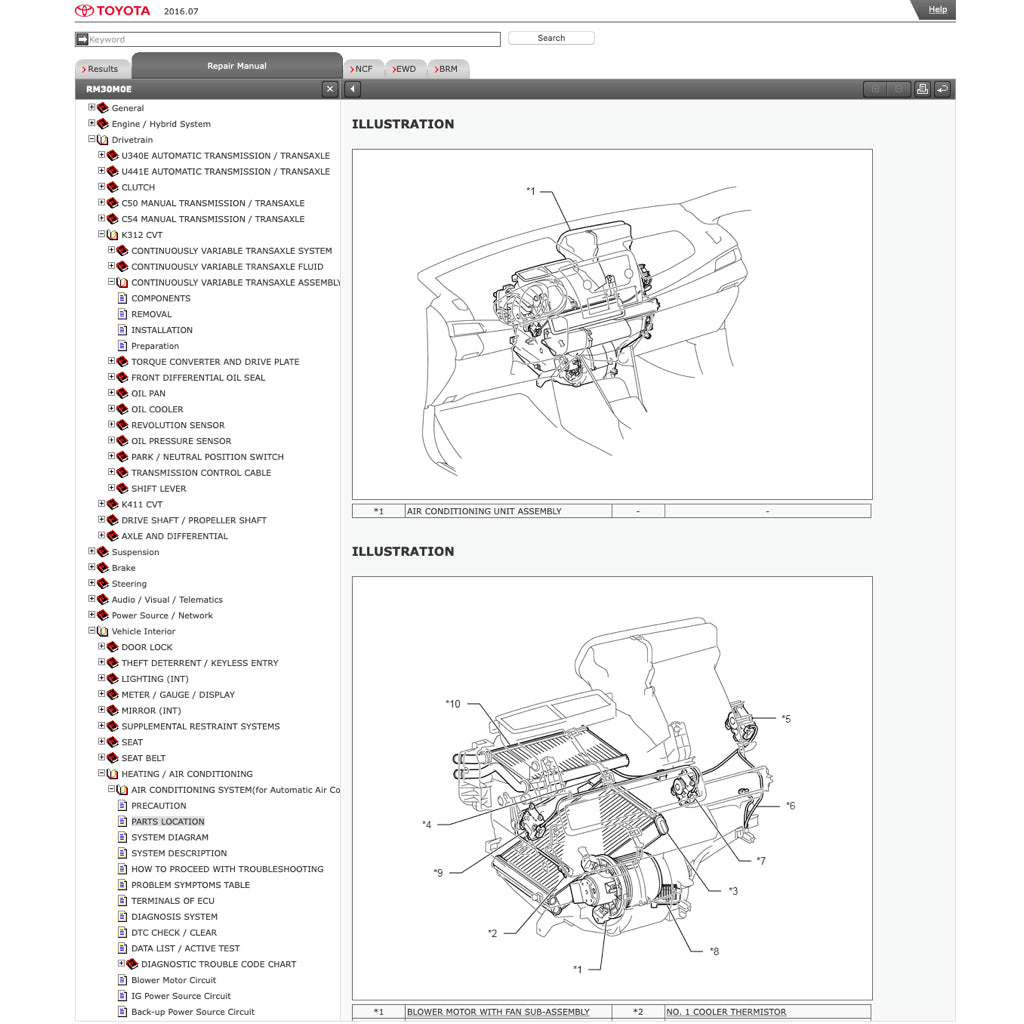Expand the General tree node

[91, 108]
